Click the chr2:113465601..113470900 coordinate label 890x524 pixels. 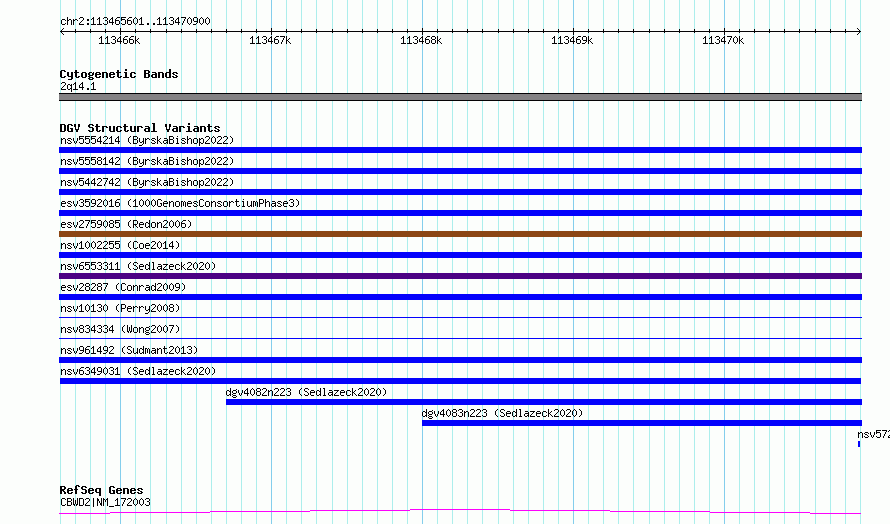pyautogui.click(x=135, y=21)
